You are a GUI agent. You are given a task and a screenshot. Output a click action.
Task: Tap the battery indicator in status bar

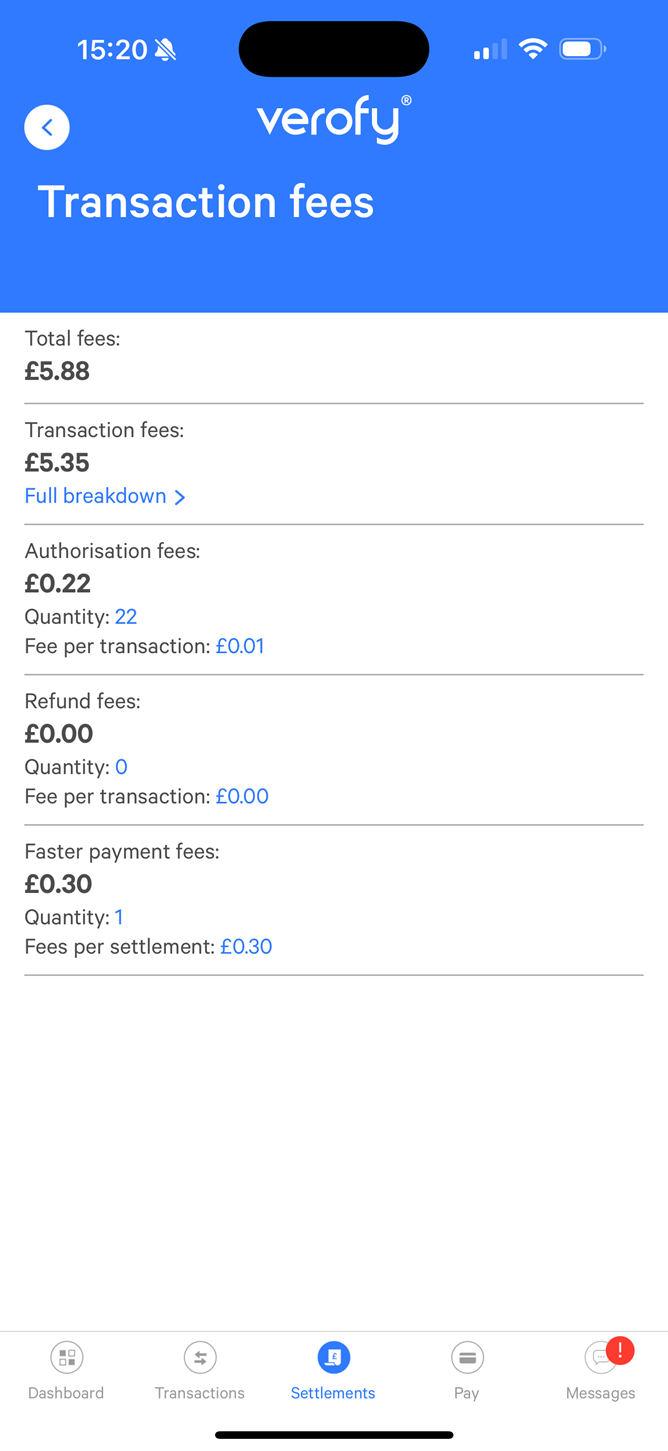(582, 49)
